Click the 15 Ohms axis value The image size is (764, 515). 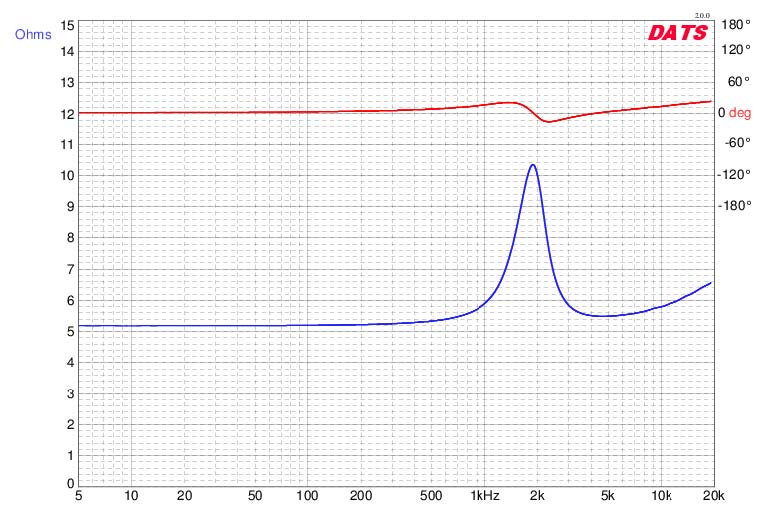click(x=67, y=25)
